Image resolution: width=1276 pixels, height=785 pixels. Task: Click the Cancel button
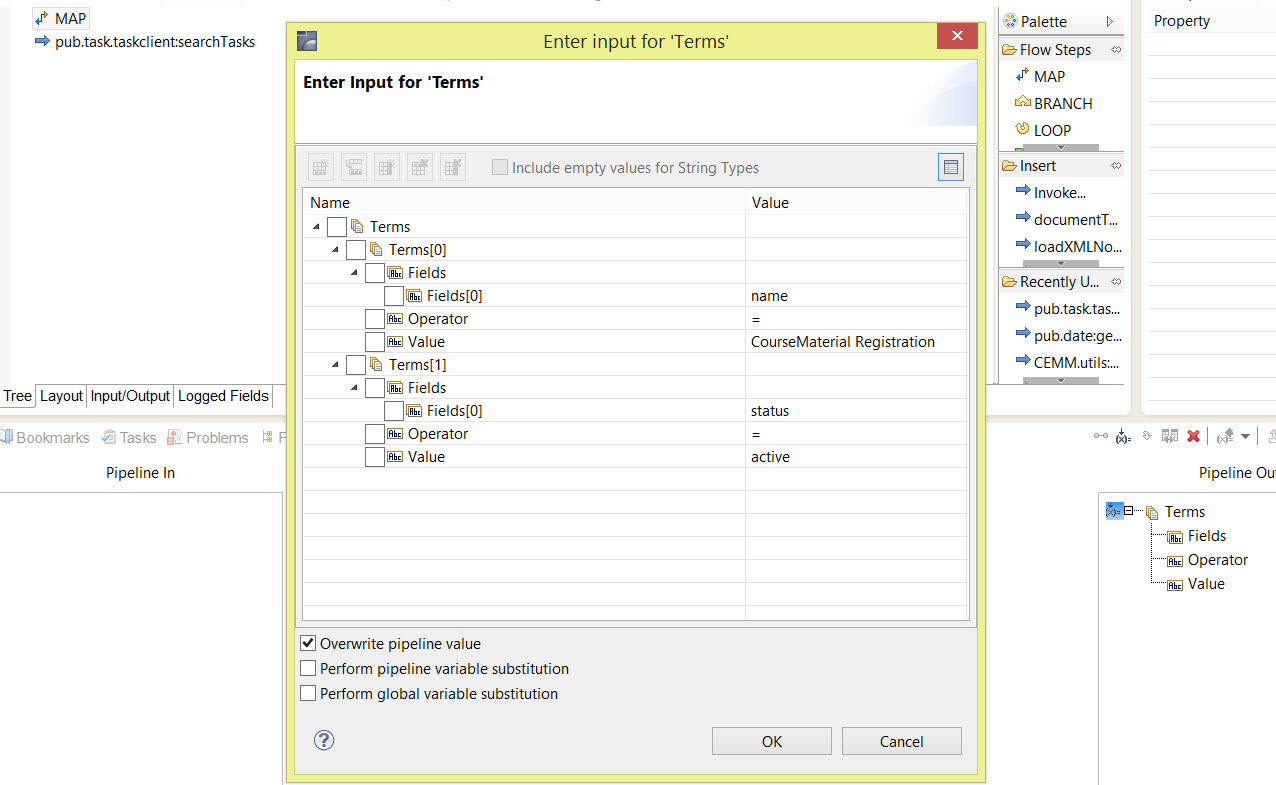pos(902,741)
